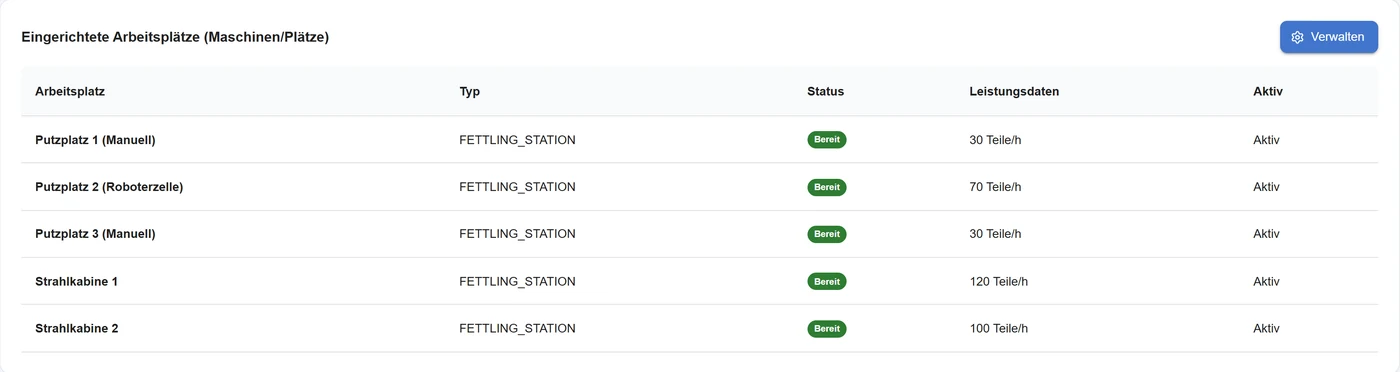Click Bereit badge for Putzplatz 1 (Manuell)
The image size is (1400, 372).
point(827,140)
